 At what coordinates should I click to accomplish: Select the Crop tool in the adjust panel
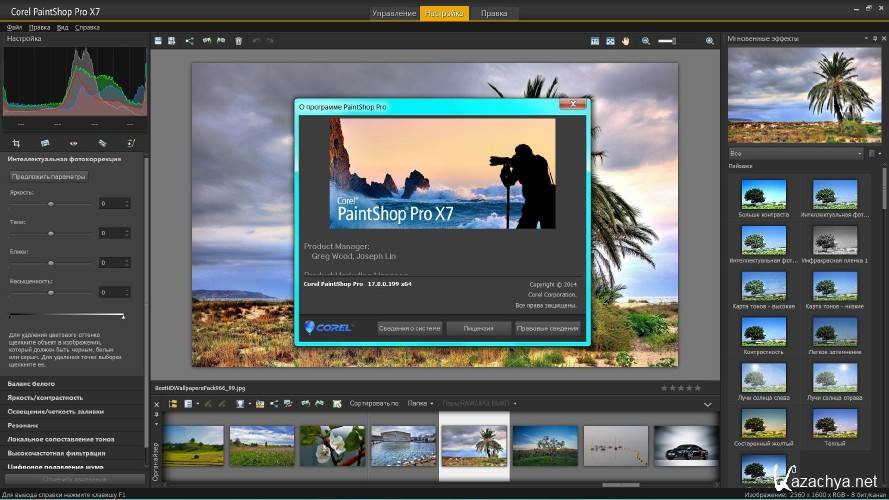click(x=16, y=143)
